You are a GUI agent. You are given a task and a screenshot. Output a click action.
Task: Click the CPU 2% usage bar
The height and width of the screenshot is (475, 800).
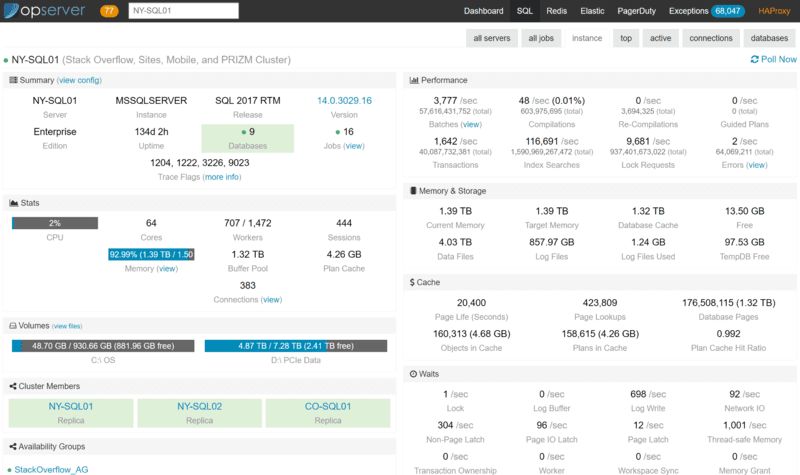[x=55, y=223]
